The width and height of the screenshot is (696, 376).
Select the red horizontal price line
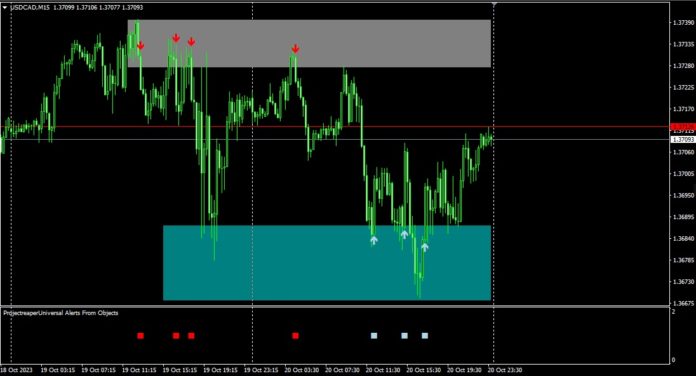click(335, 127)
